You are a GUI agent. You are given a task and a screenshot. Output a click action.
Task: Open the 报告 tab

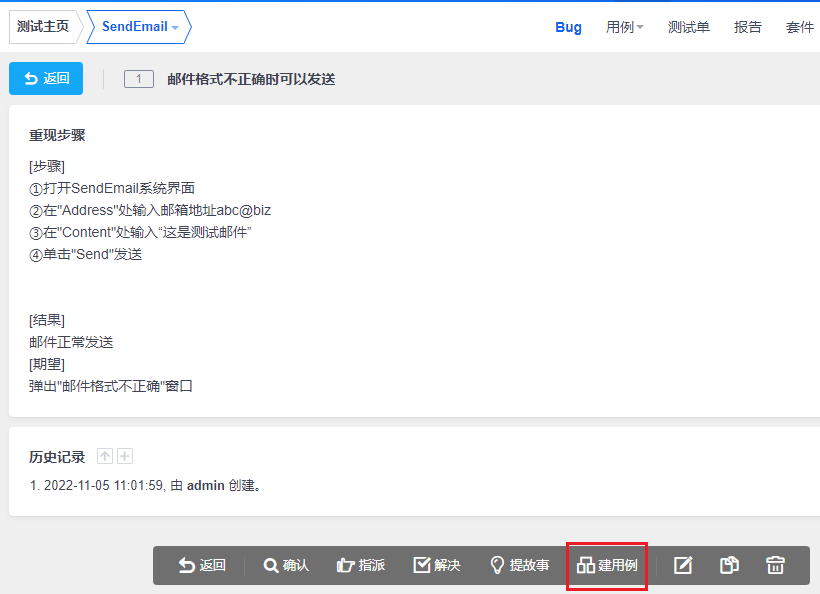pos(748,27)
